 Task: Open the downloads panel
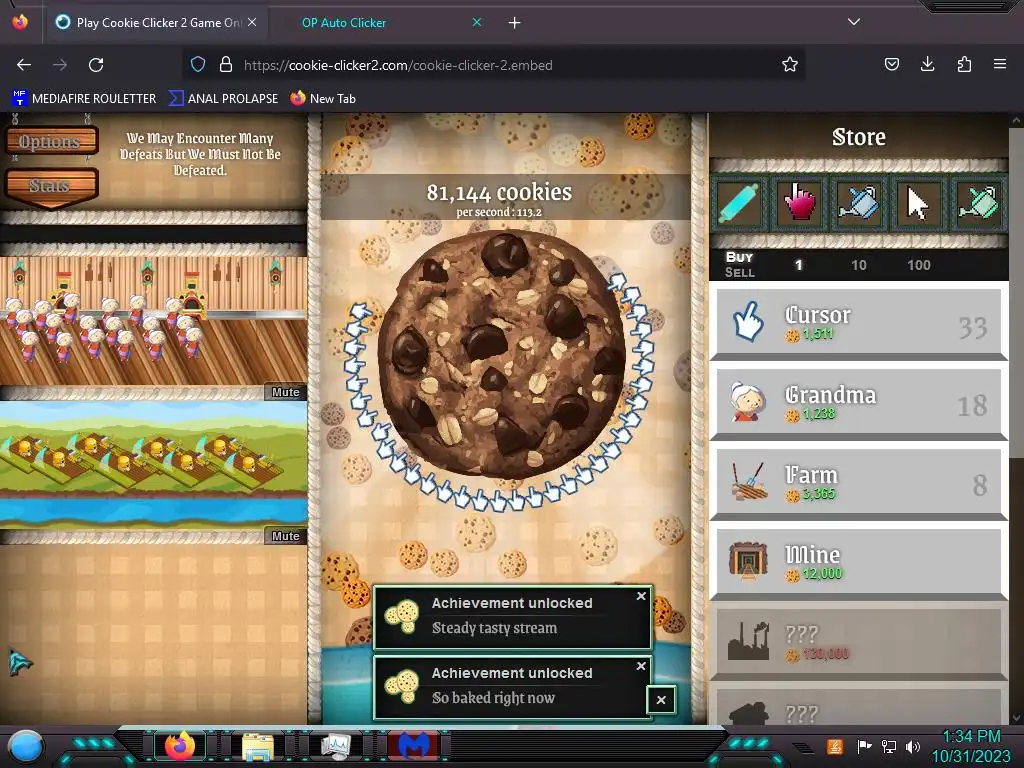[927, 64]
